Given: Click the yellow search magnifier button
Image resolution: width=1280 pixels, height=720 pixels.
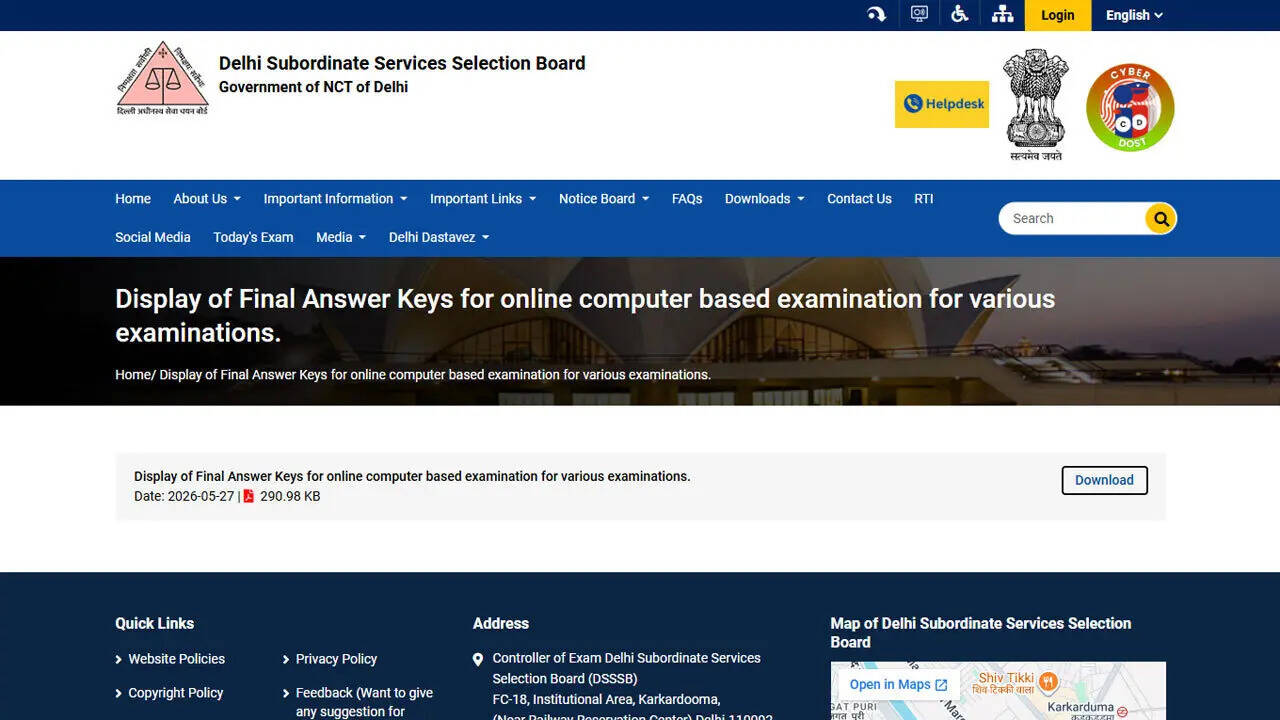Looking at the screenshot, I should pos(1160,218).
